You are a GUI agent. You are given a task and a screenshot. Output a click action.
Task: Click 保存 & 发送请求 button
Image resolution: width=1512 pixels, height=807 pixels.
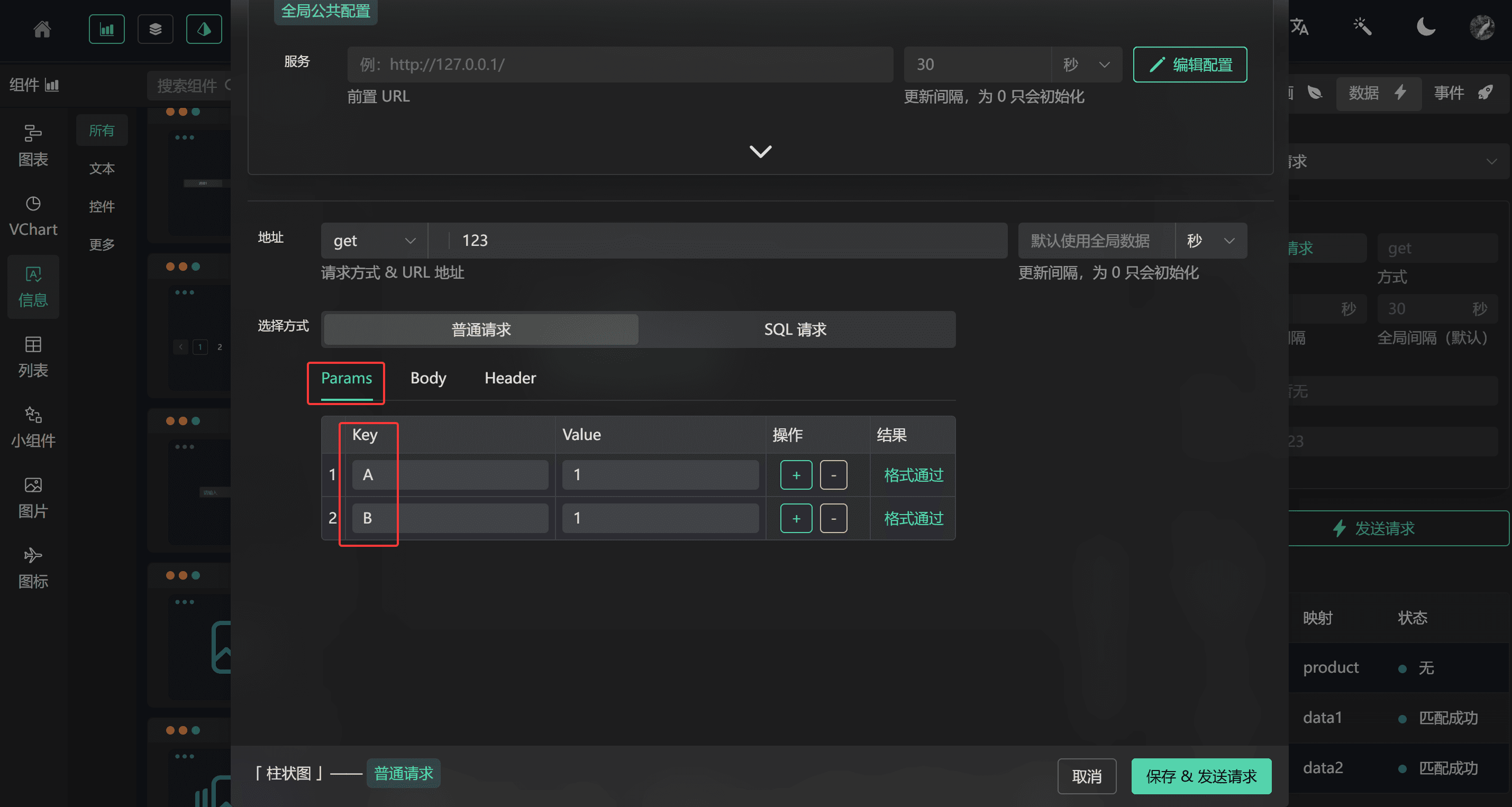tap(1201, 776)
